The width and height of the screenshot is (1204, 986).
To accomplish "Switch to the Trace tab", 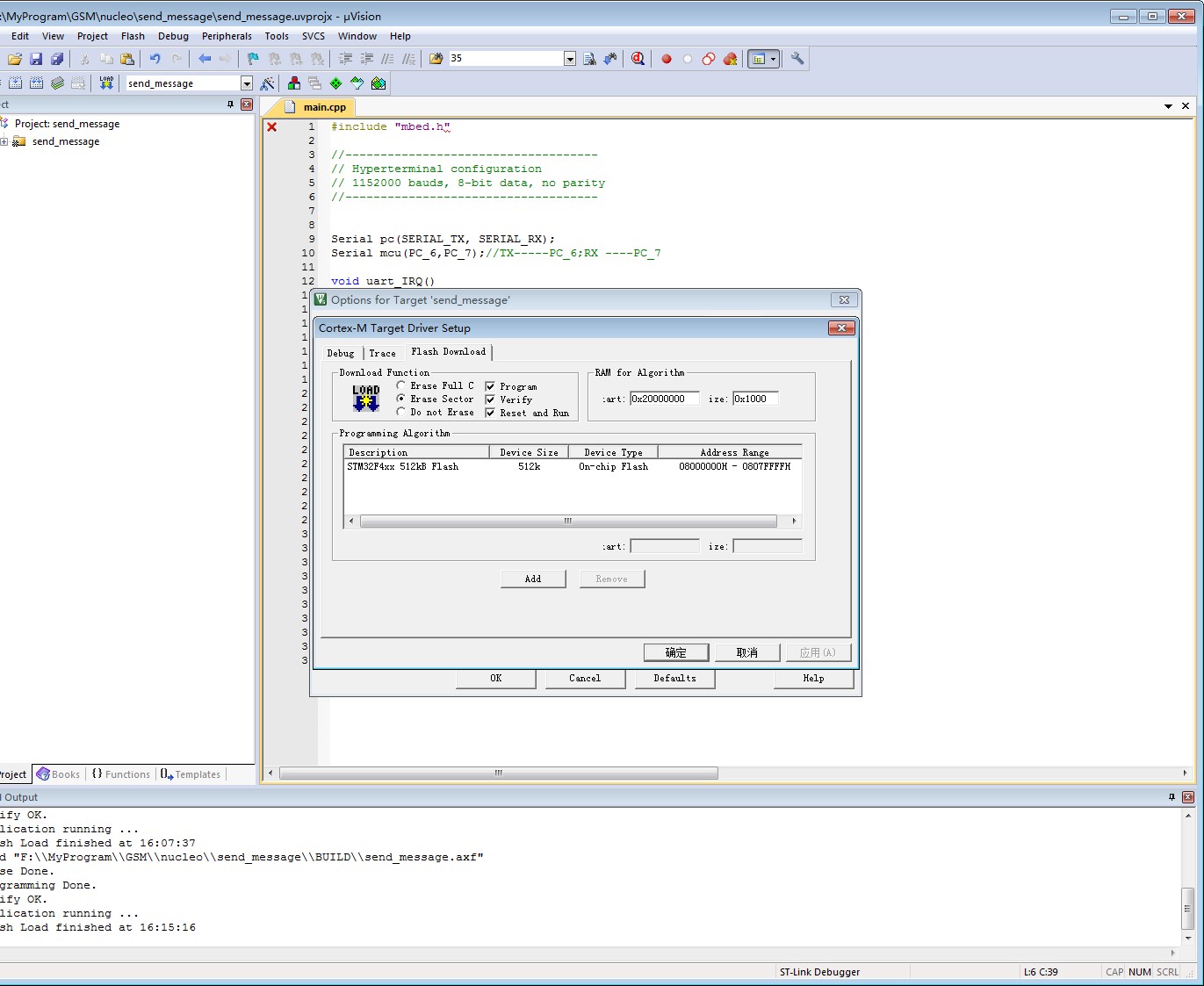I will tap(382, 353).
